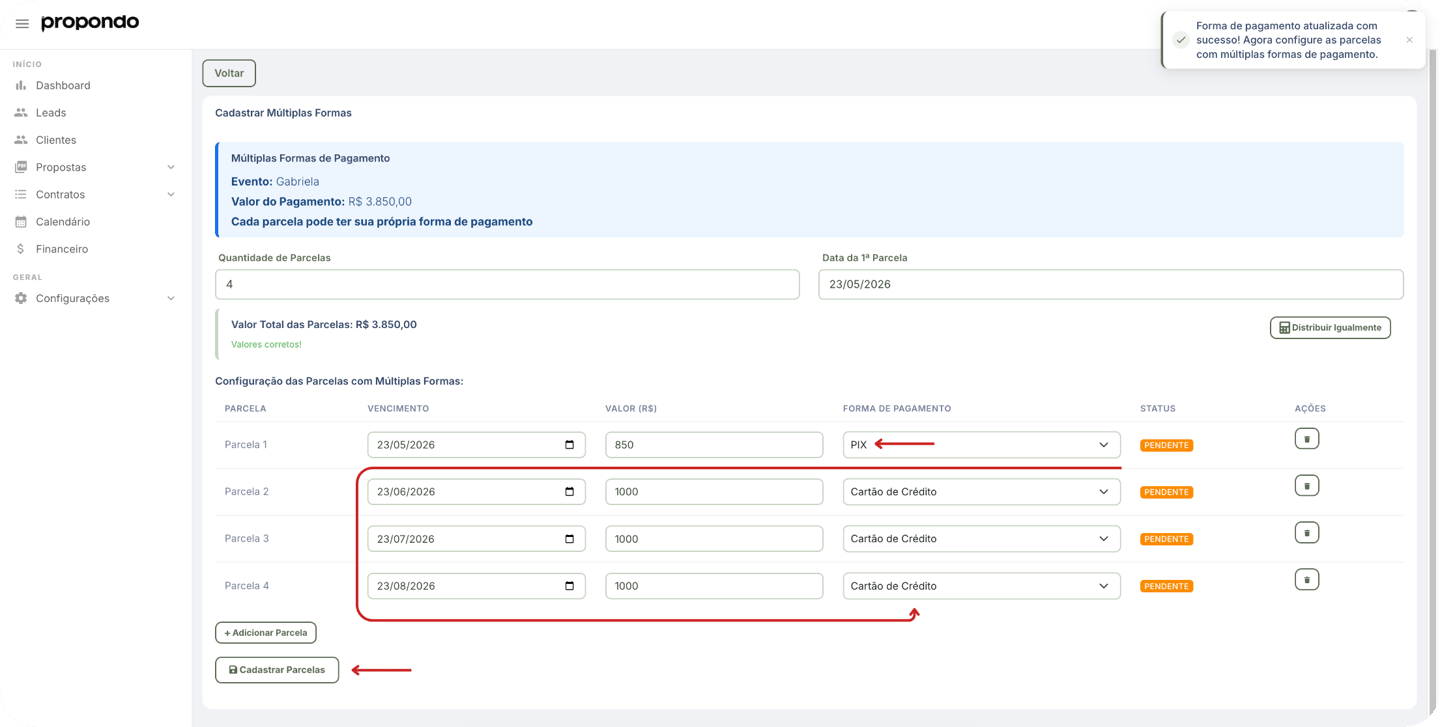The width and height of the screenshot is (1440, 727).
Task: Remove Parcela 3 using trash icon
Action: tap(1306, 533)
